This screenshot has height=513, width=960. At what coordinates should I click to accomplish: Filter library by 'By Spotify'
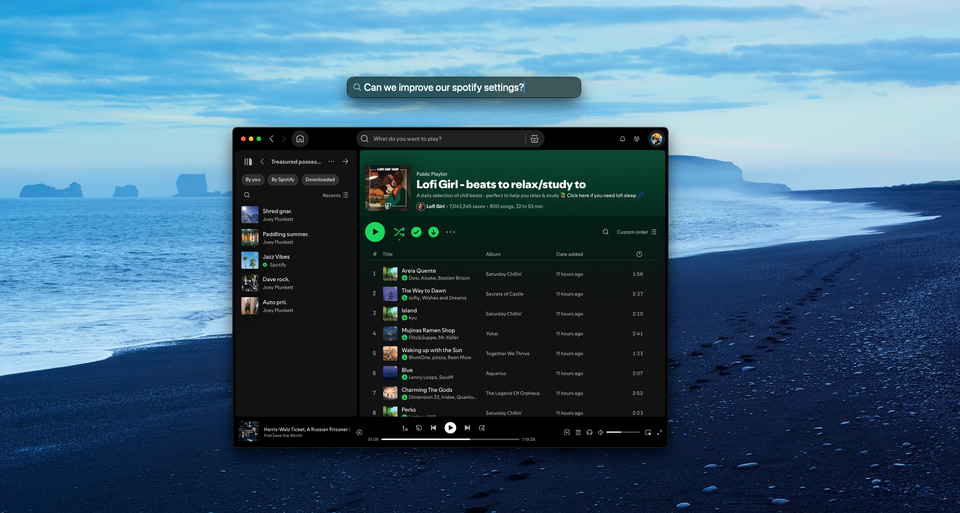283,179
